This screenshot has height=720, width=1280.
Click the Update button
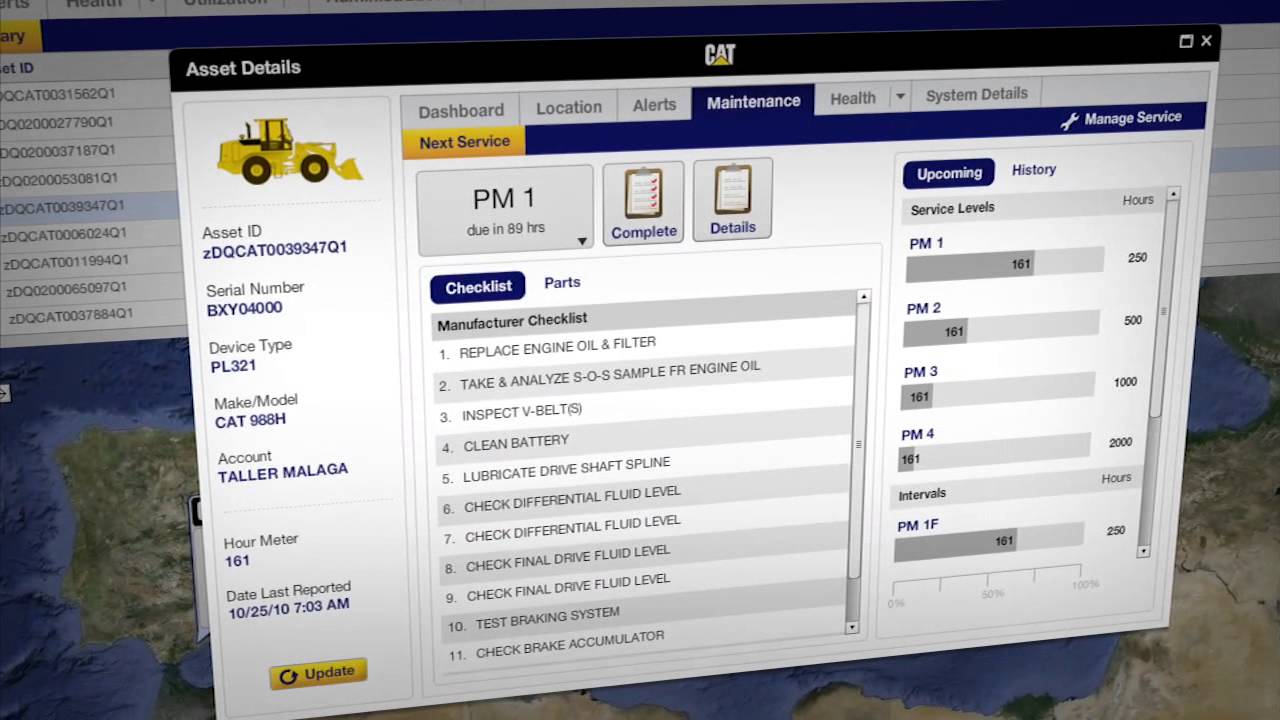(318, 674)
